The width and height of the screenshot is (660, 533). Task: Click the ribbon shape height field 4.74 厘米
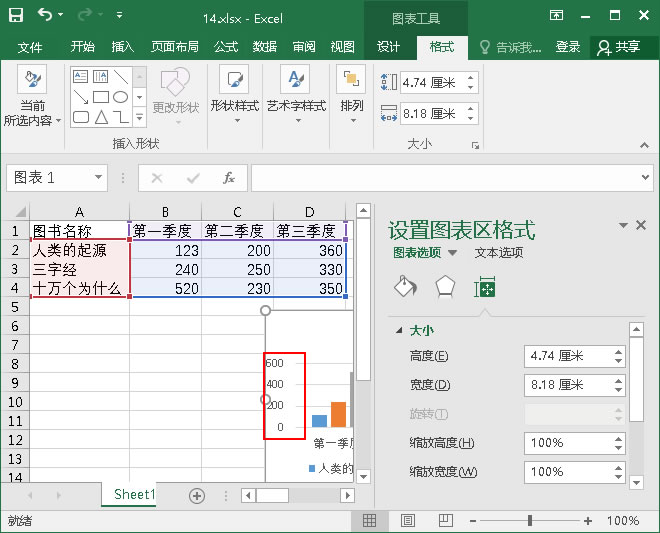point(432,82)
